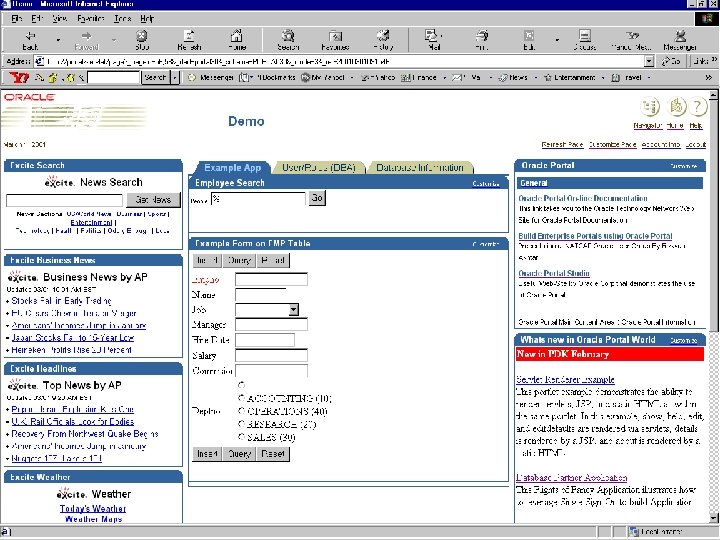Image resolution: width=720 pixels, height=540 pixels.
Task: Switch to the User/Roles (DBA) tab
Action: point(319,168)
